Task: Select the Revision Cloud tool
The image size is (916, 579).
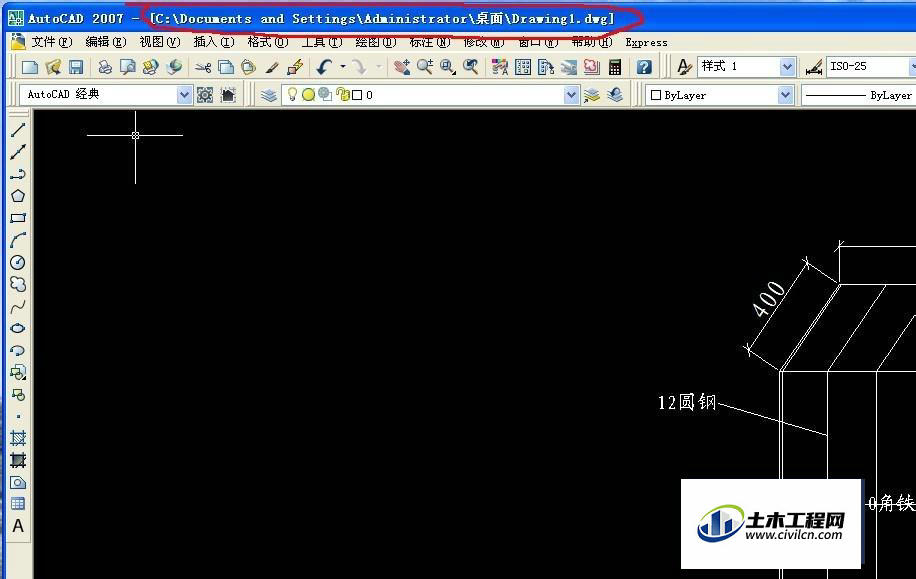Action: (18, 284)
